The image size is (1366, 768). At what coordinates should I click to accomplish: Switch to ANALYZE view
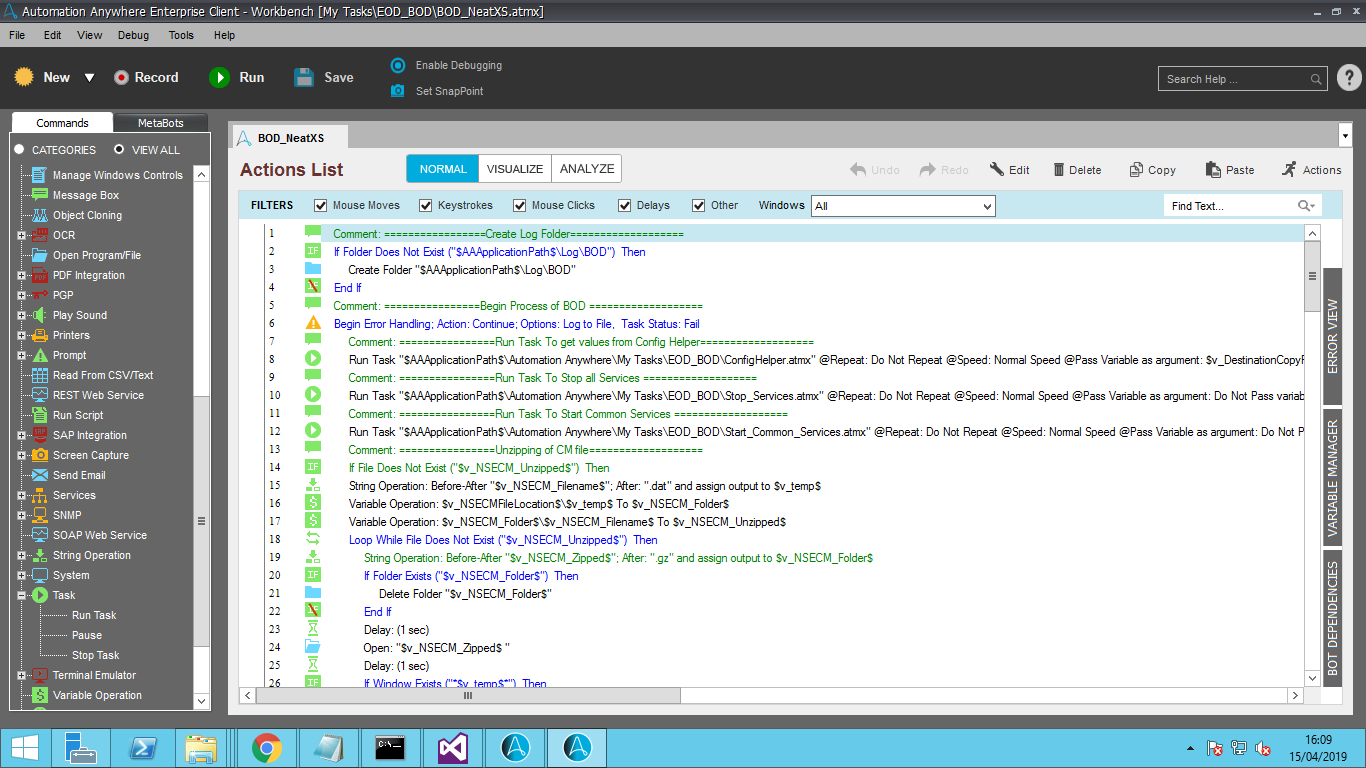[x=587, y=169]
